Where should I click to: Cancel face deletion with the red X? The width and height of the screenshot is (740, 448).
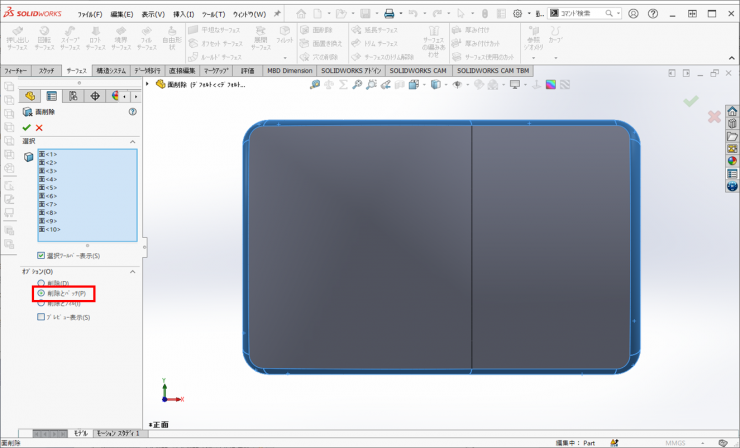click(39, 128)
